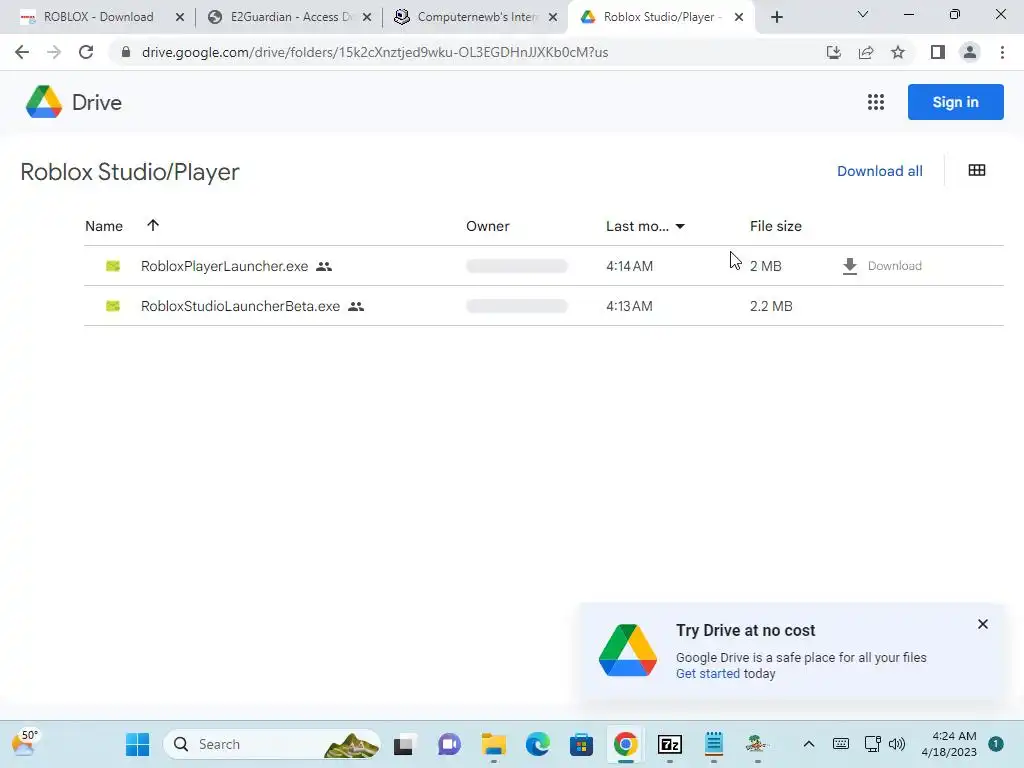Launch Microsoft Edge from taskbar
The image size is (1024, 768).
[x=537, y=744]
